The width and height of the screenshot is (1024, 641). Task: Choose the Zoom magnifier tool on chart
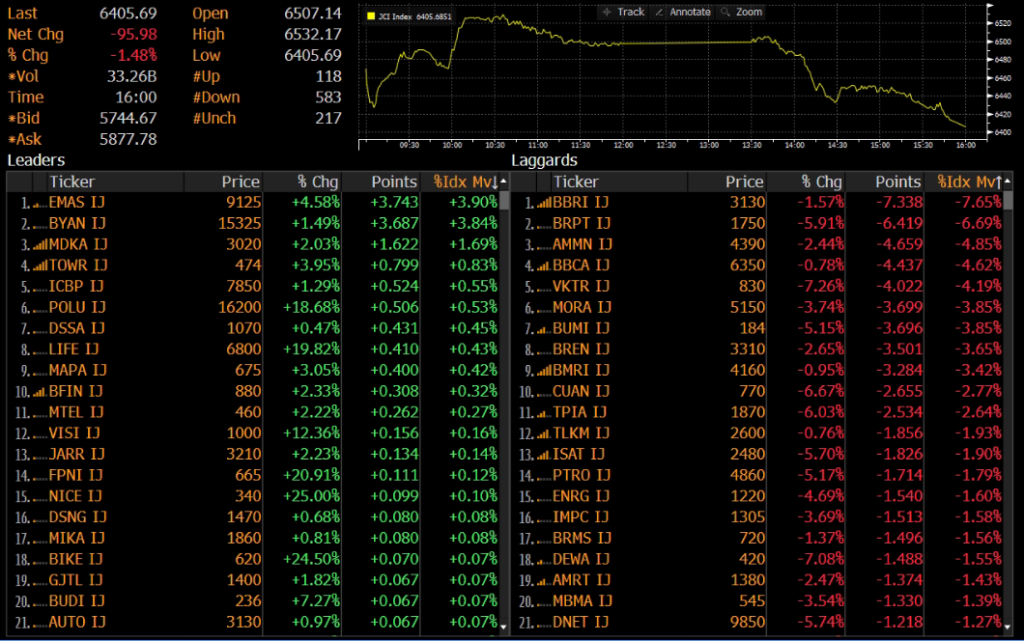[x=741, y=12]
